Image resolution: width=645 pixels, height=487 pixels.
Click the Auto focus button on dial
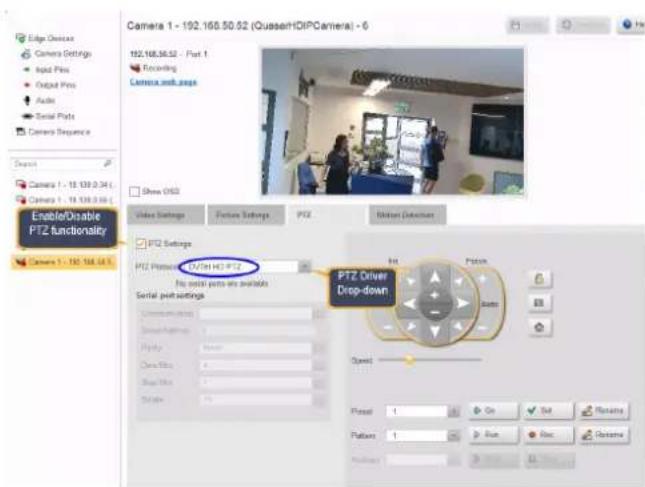(490, 304)
